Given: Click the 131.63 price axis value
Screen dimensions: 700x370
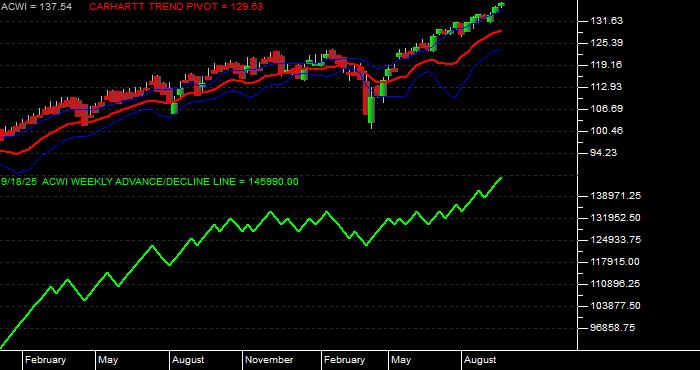Looking at the screenshot, I should click(606, 21).
